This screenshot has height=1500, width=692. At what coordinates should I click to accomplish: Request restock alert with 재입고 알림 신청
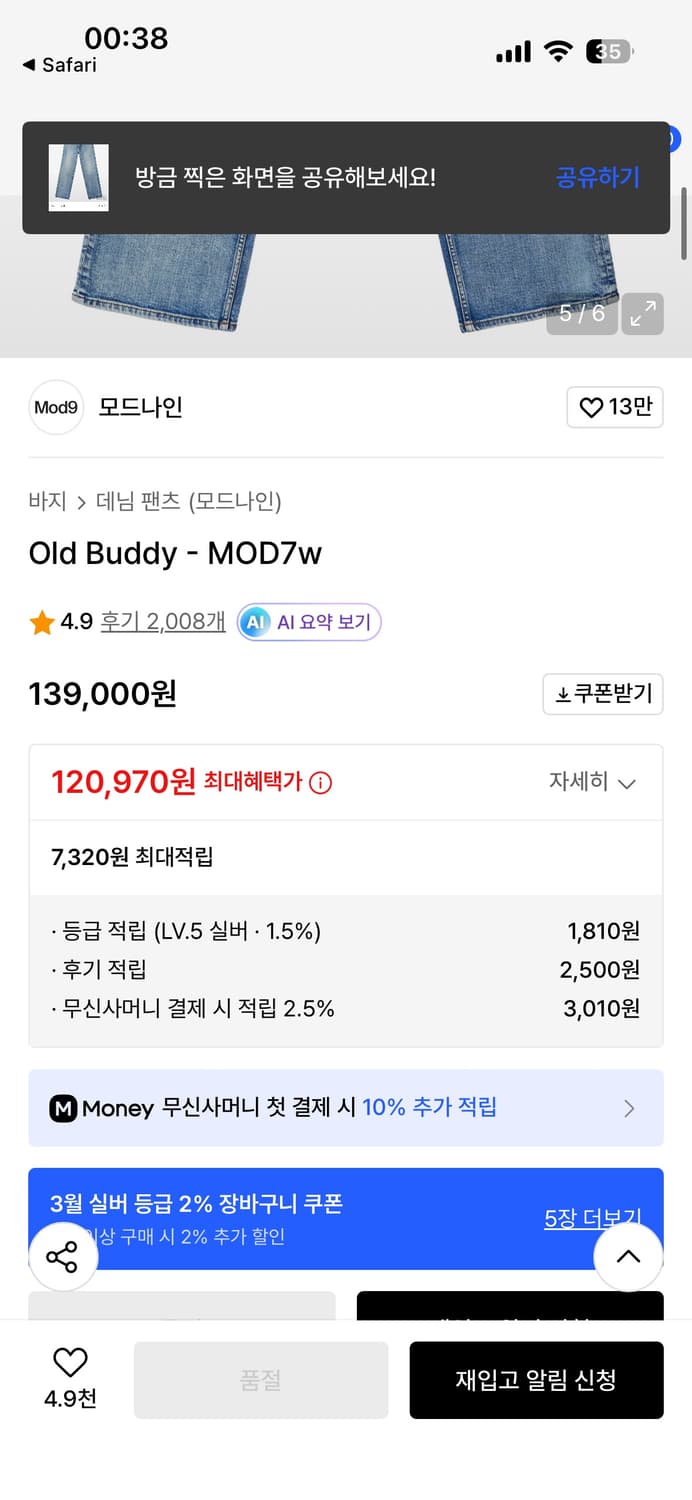click(x=536, y=1380)
